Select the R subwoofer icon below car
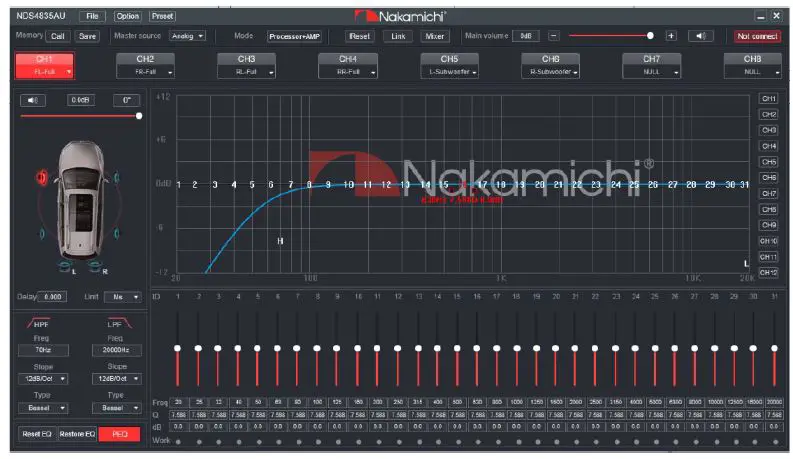Image resolution: width=793 pixels, height=459 pixels. pos(95,266)
